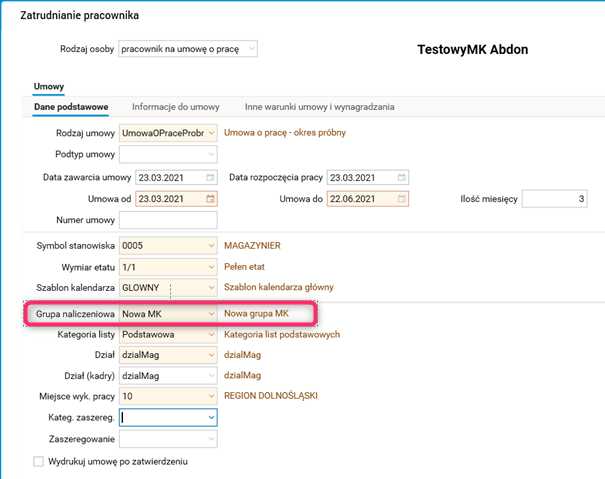The height and width of the screenshot is (479, 605).
Task: Open the Szablon kalendarza dropdown
Action: click(211, 288)
